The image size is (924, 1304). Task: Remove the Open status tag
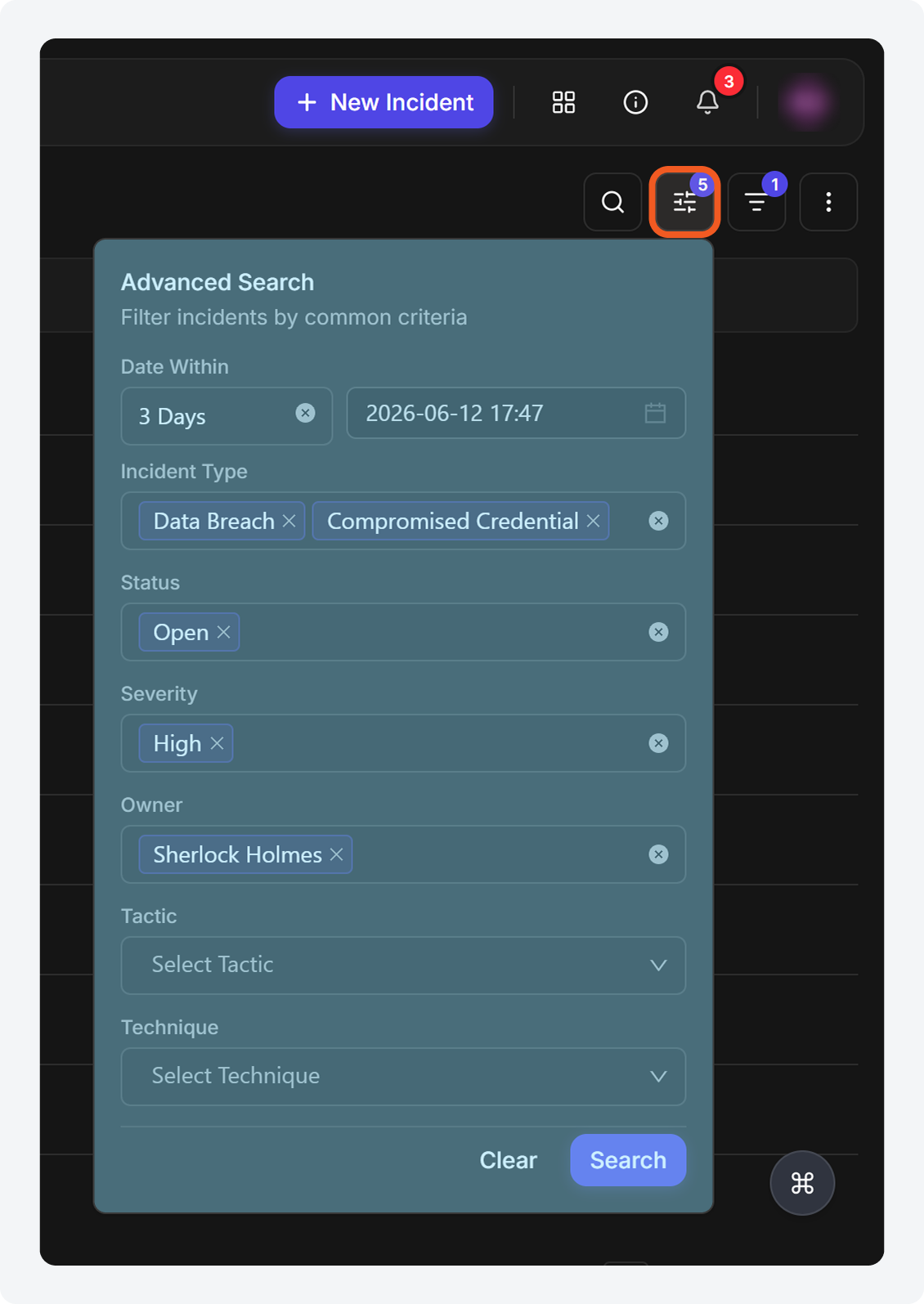coord(223,632)
